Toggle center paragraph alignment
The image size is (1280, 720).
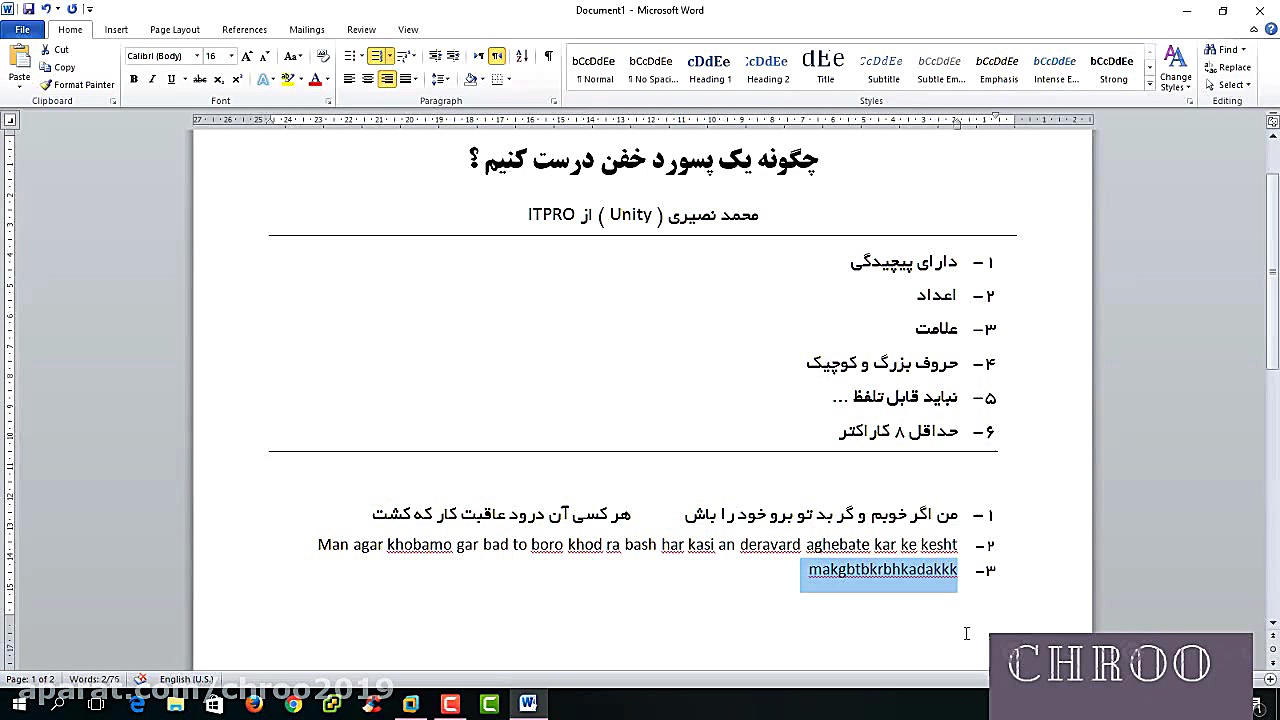point(368,79)
